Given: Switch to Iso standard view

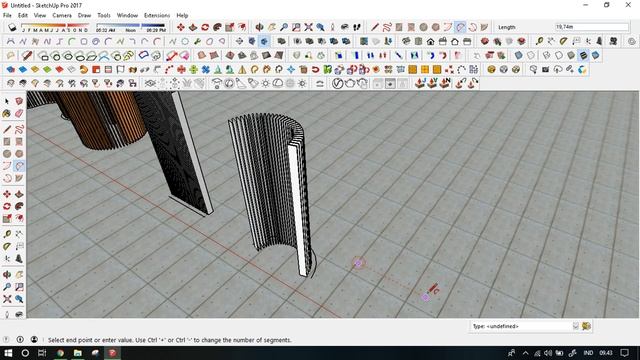Looking at the screenshot, I should pos(406,41).
